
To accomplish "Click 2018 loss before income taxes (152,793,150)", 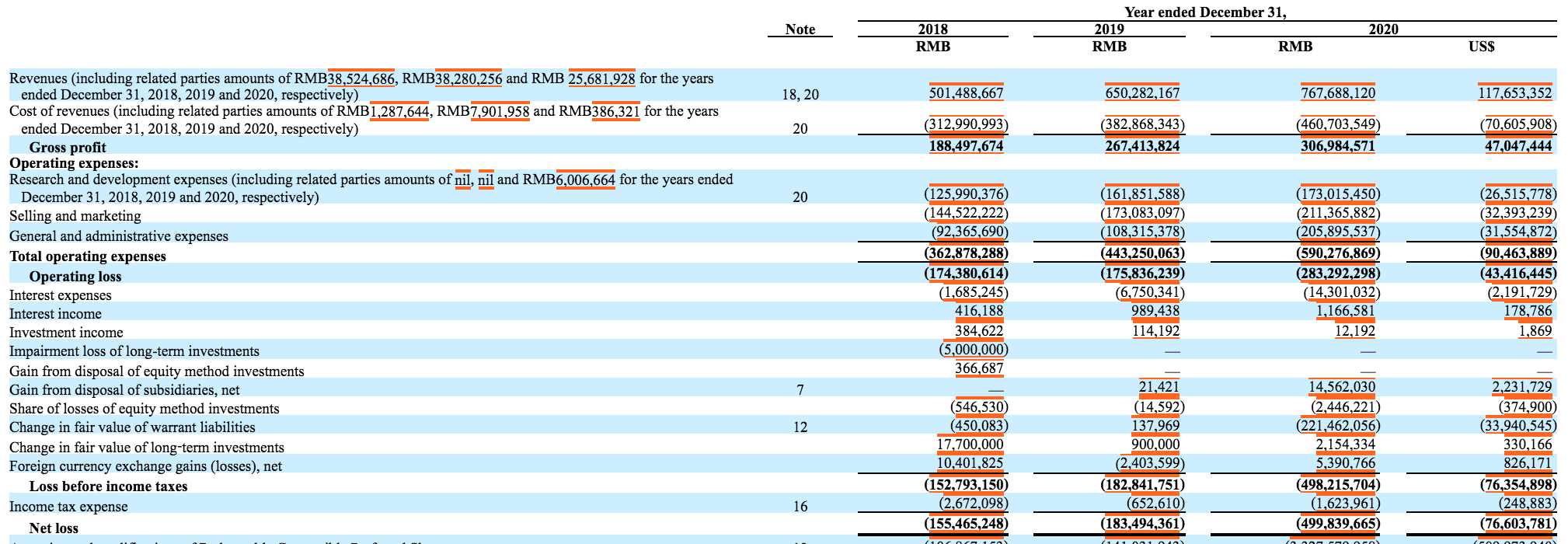I will click(966, 484).
